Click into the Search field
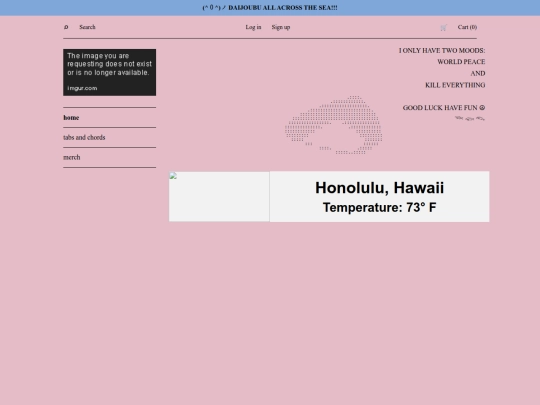The height and width of the screenshot is (405, 540). pos(87,27)
